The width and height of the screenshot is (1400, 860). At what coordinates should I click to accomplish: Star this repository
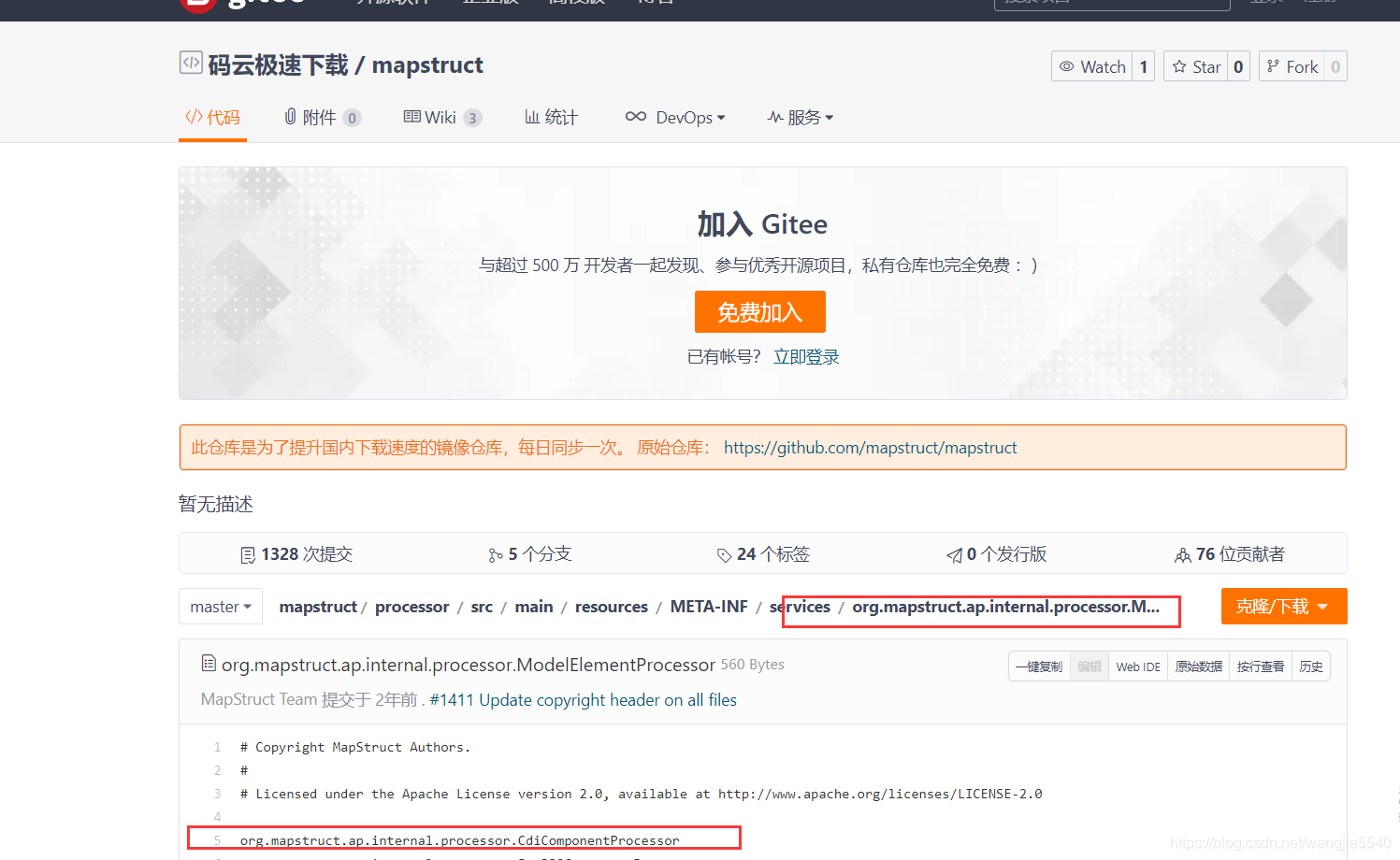pyautogui.click(x=1195, y=66)
